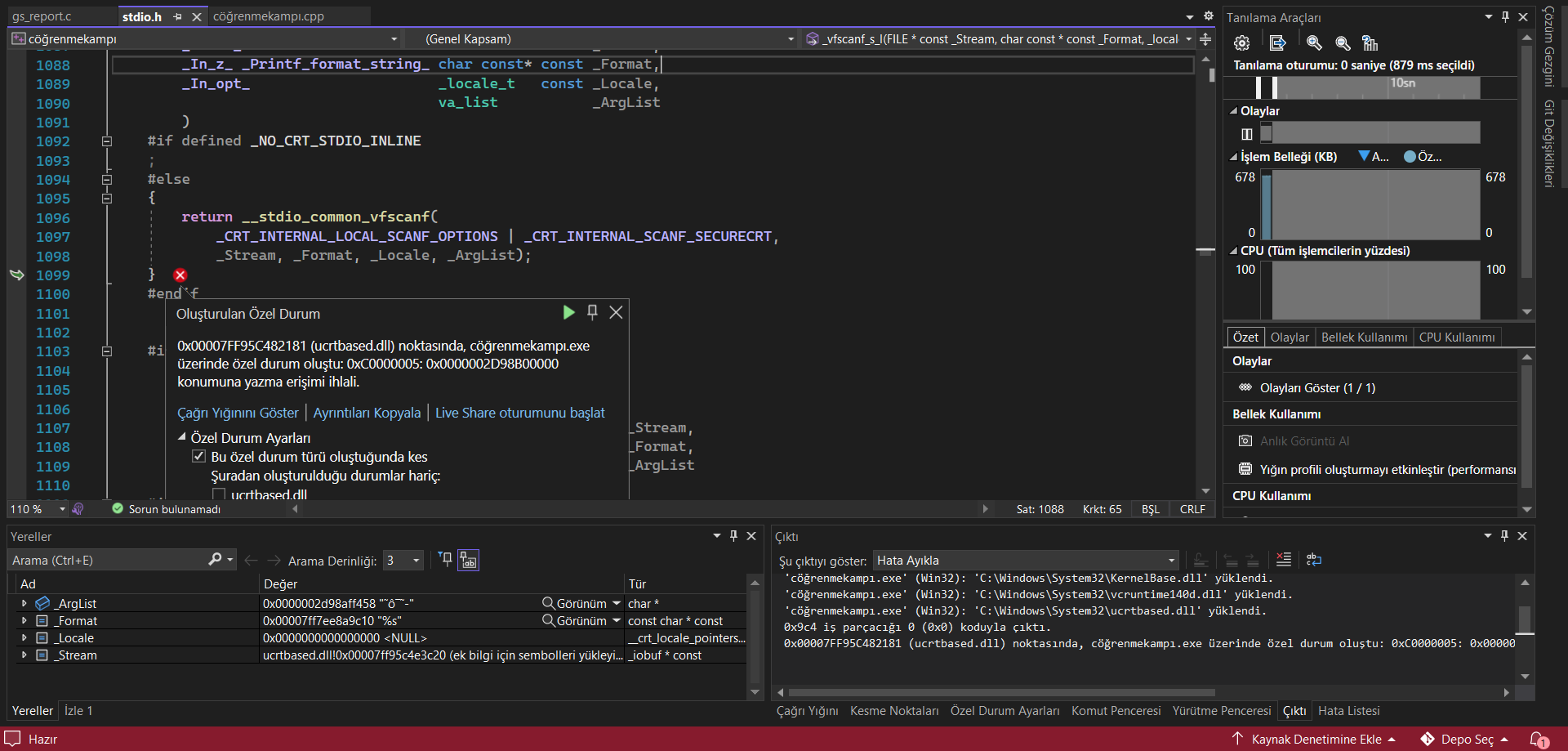The height and width of the screenshot is (751, 1568).
Task: Click the Anlık Görüntü Al camera icon
Action: pos(1245,441)
